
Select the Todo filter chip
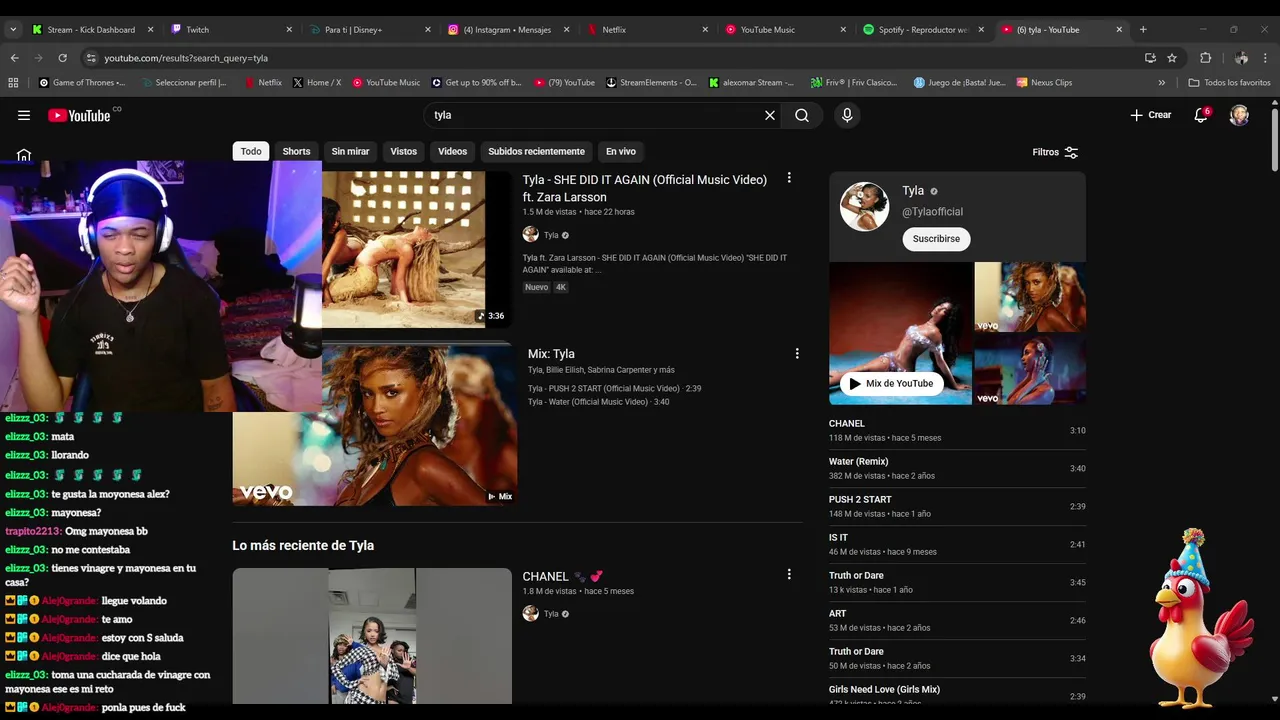pos(251,151)
